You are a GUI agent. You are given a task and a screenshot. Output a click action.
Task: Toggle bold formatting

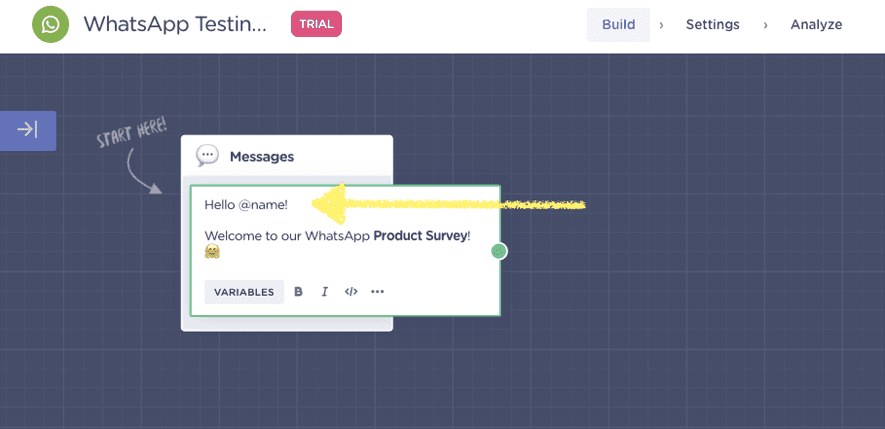coord(299,292)
